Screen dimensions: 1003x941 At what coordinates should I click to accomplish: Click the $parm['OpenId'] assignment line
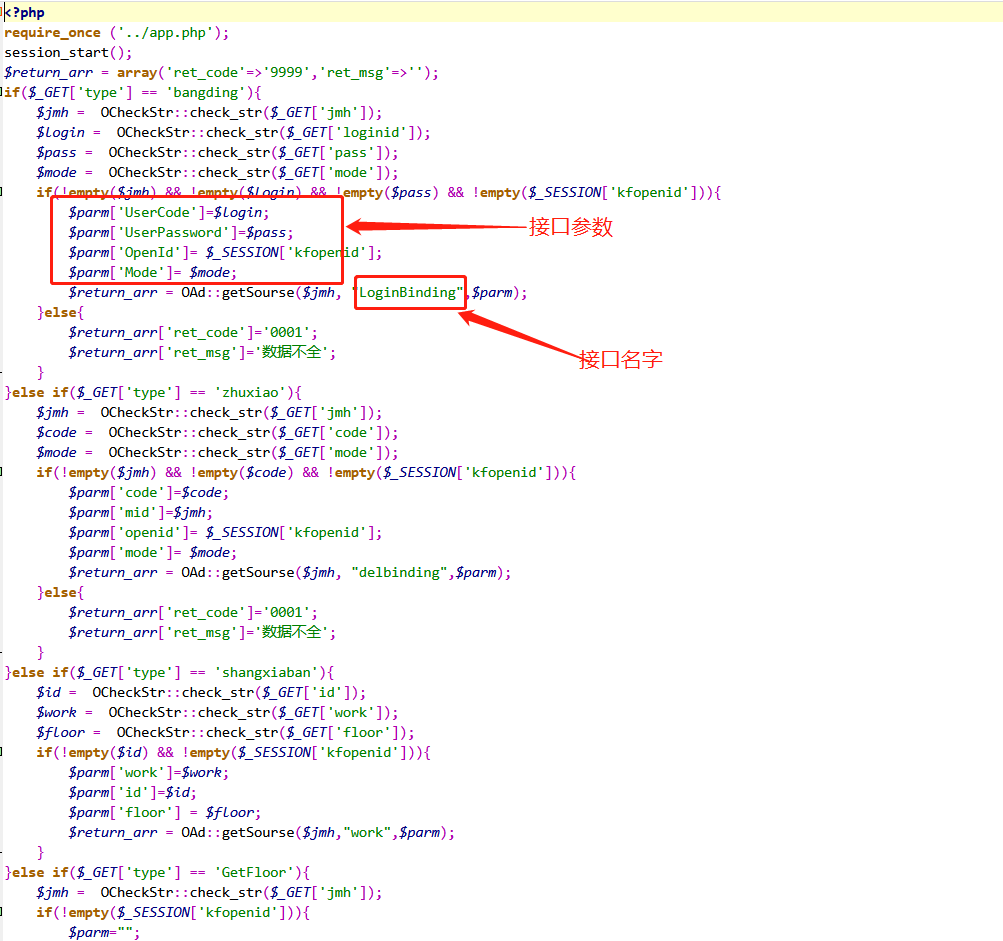[225, 253]
